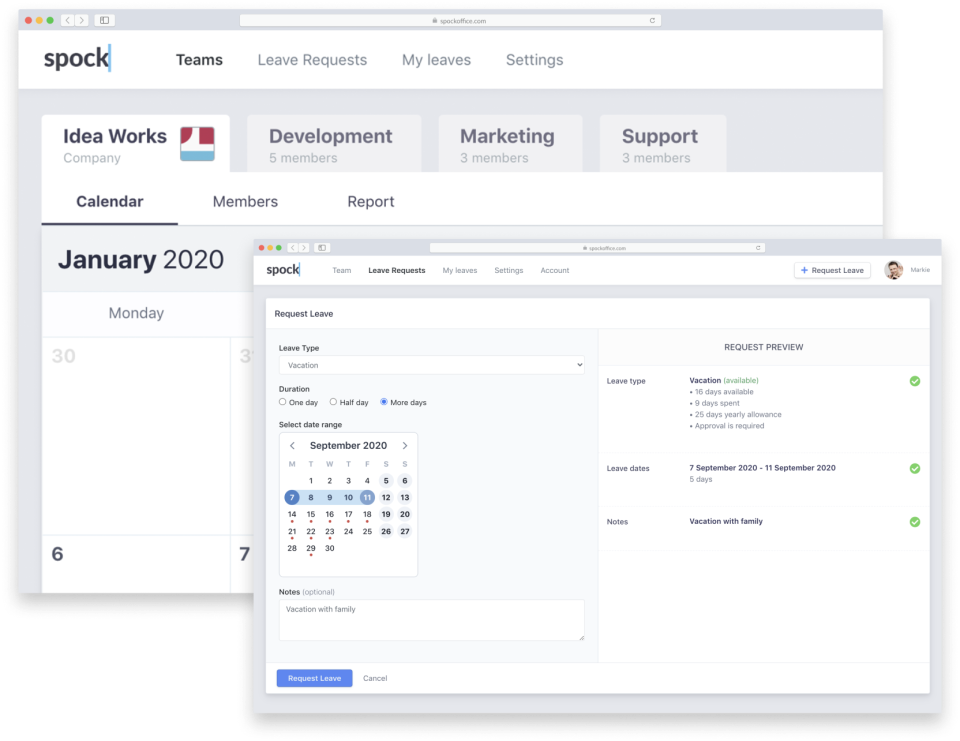
Task: Click green checkmark next to Notes
Action: [x=915, y=522]
